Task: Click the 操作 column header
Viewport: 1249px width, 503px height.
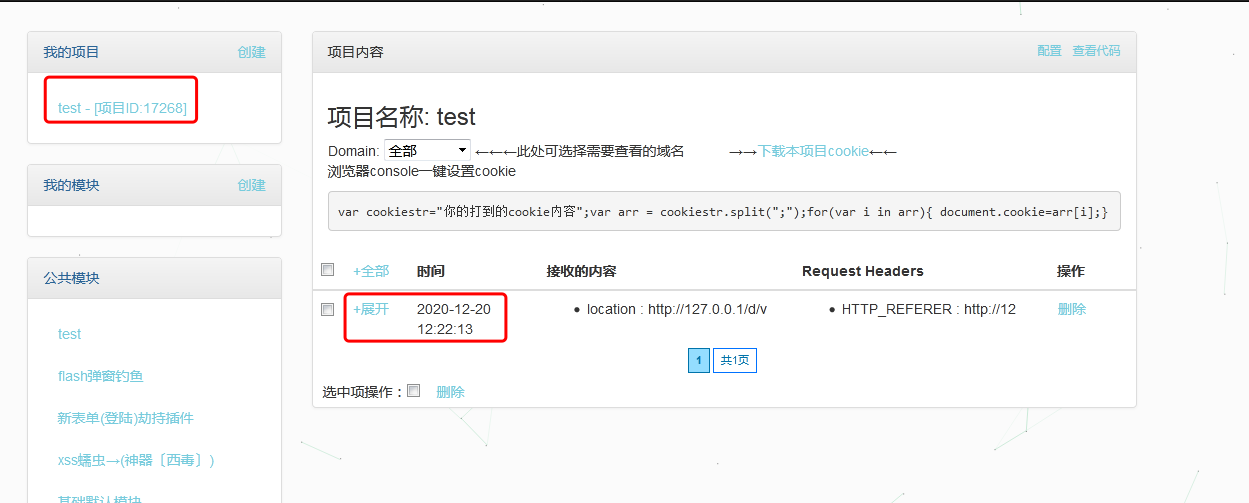Action: [x=1071, y=271]
